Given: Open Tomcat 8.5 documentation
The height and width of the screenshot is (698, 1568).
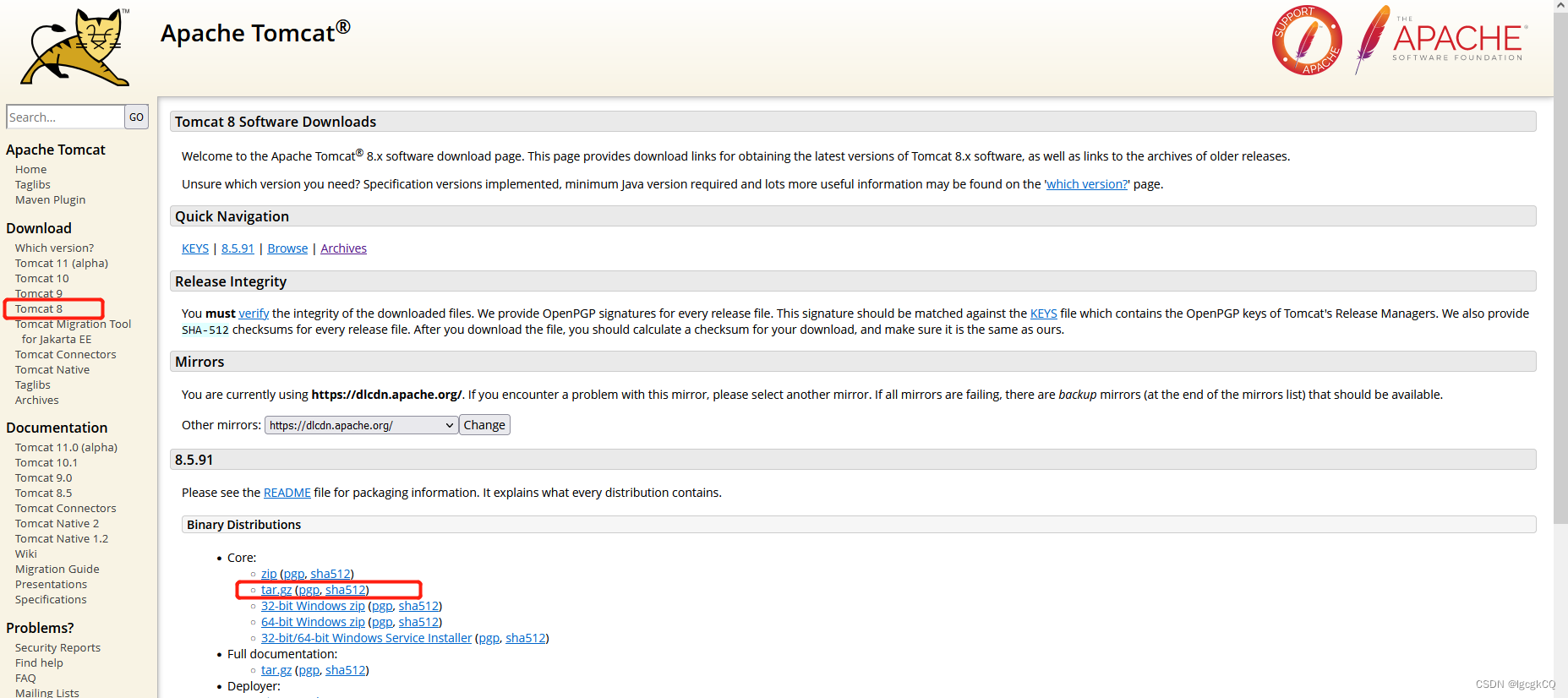Looking at the screenshot, I should [43, 493].
